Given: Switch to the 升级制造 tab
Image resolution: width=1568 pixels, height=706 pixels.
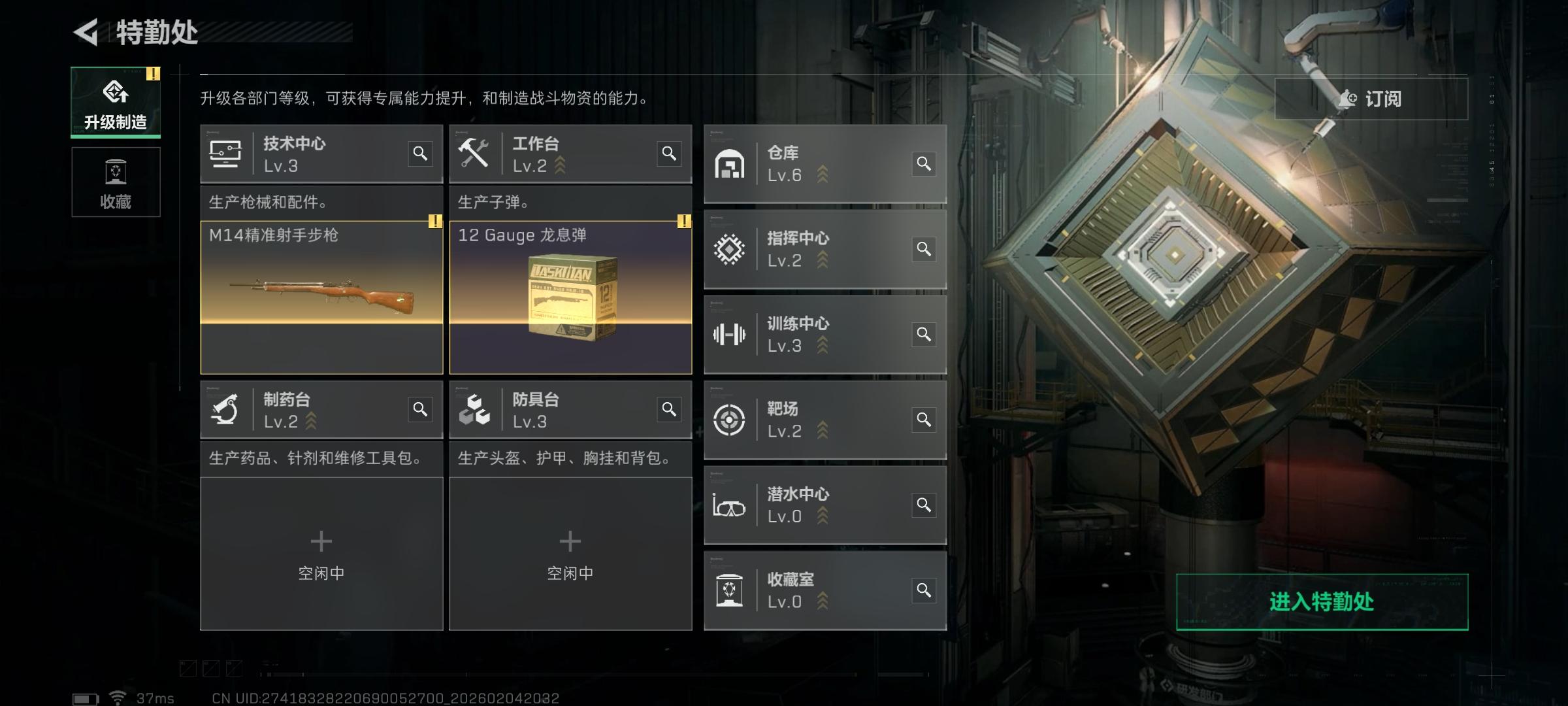Looking at the screenshot, I should click(116, 102).
